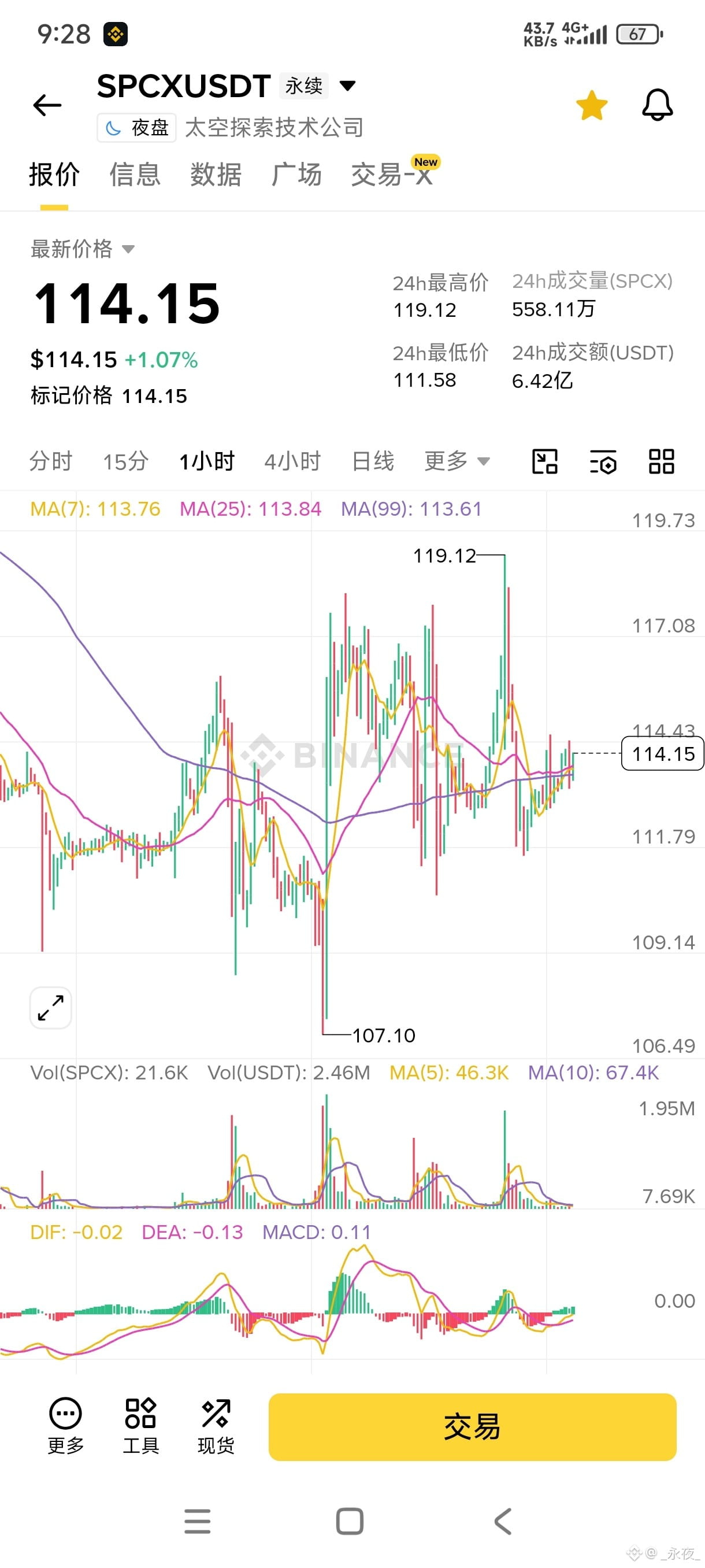
Task: Tap the MACD: 0.11 indicator label
Action: 317,1232
